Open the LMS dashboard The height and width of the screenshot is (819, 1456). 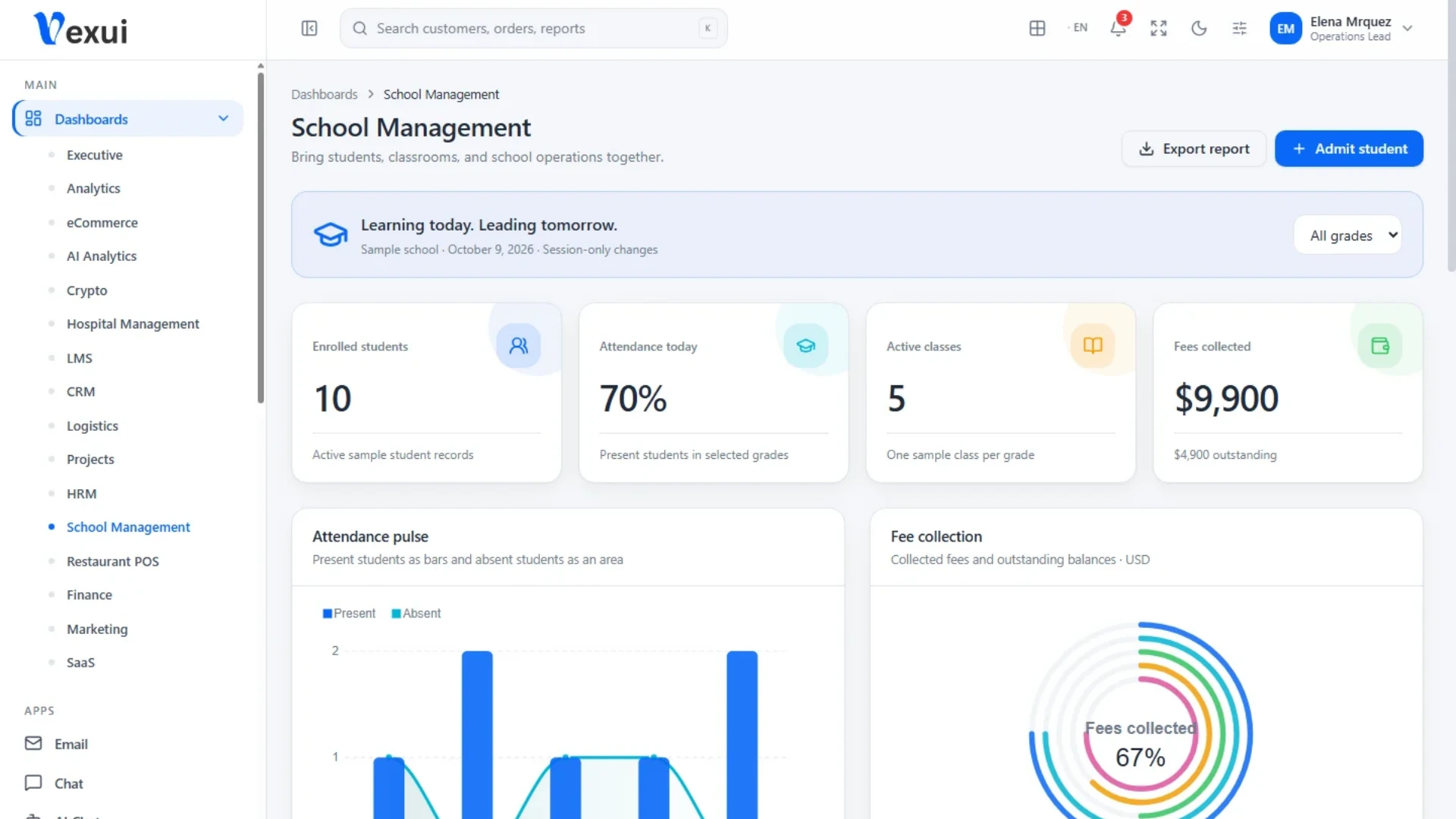(80, 358)
